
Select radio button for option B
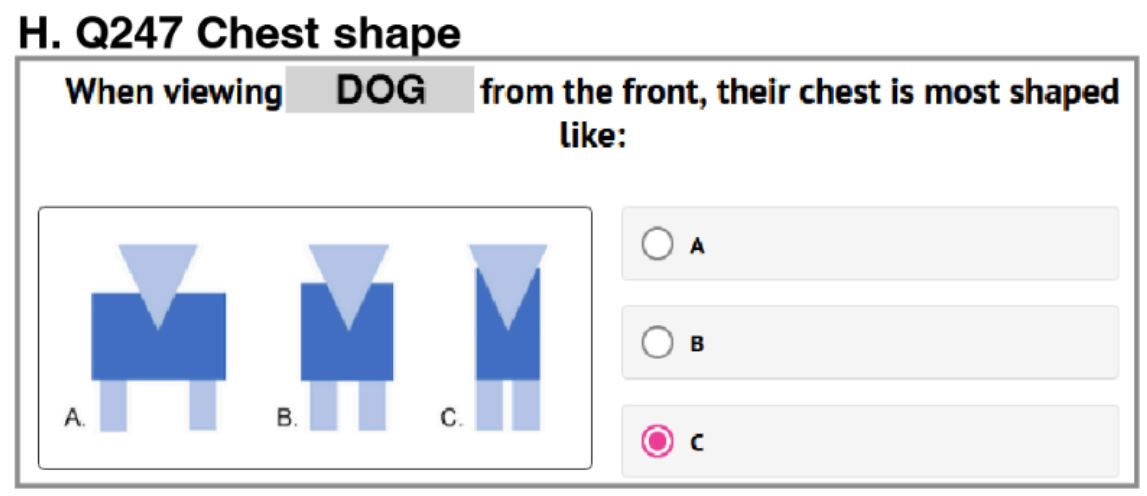click(656, 343)
